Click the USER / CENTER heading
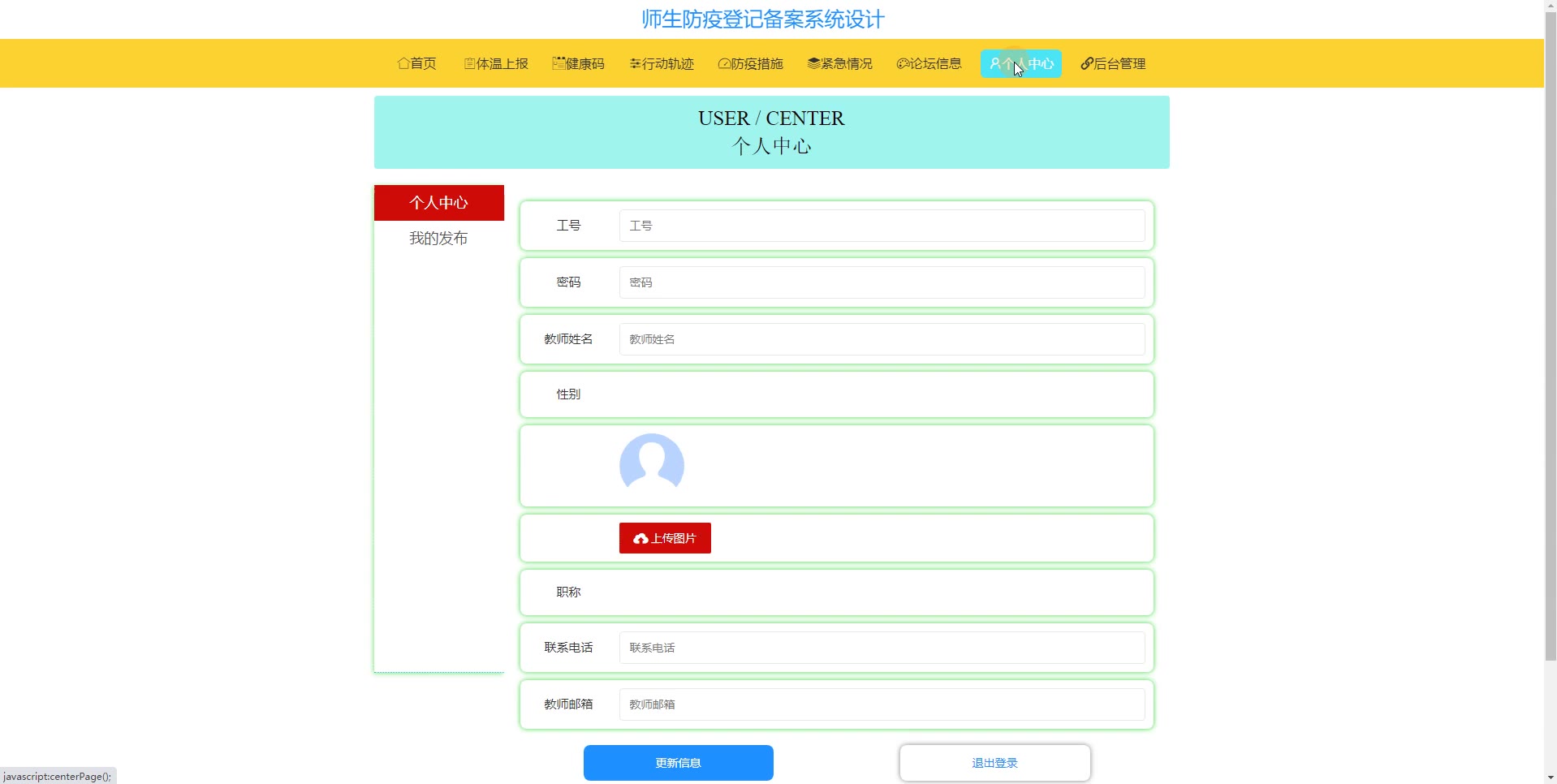Viewport: 1557px width, 784px height. tap(771, 118)
